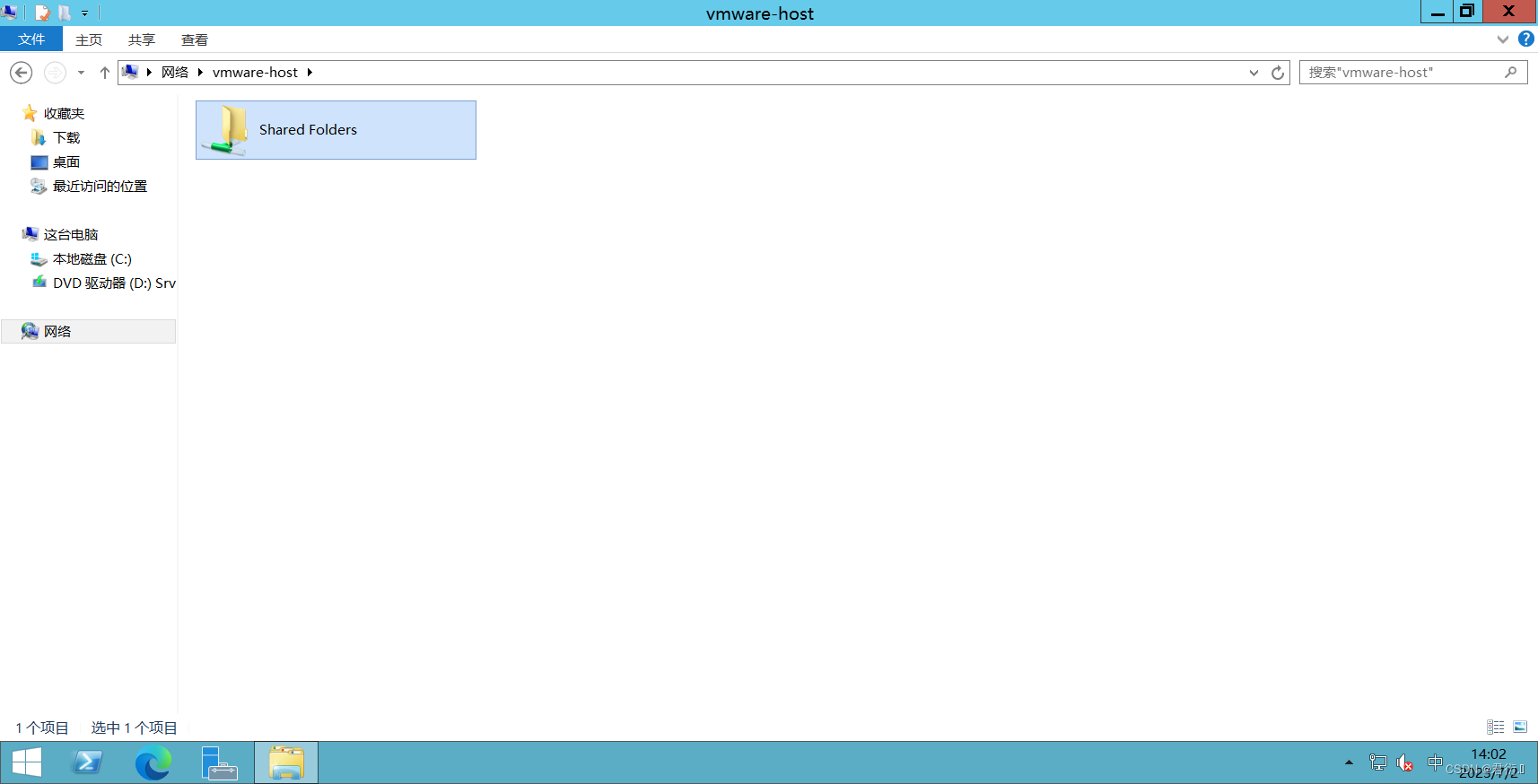Open the address bar history dropdown

(x=1254, y=73)
